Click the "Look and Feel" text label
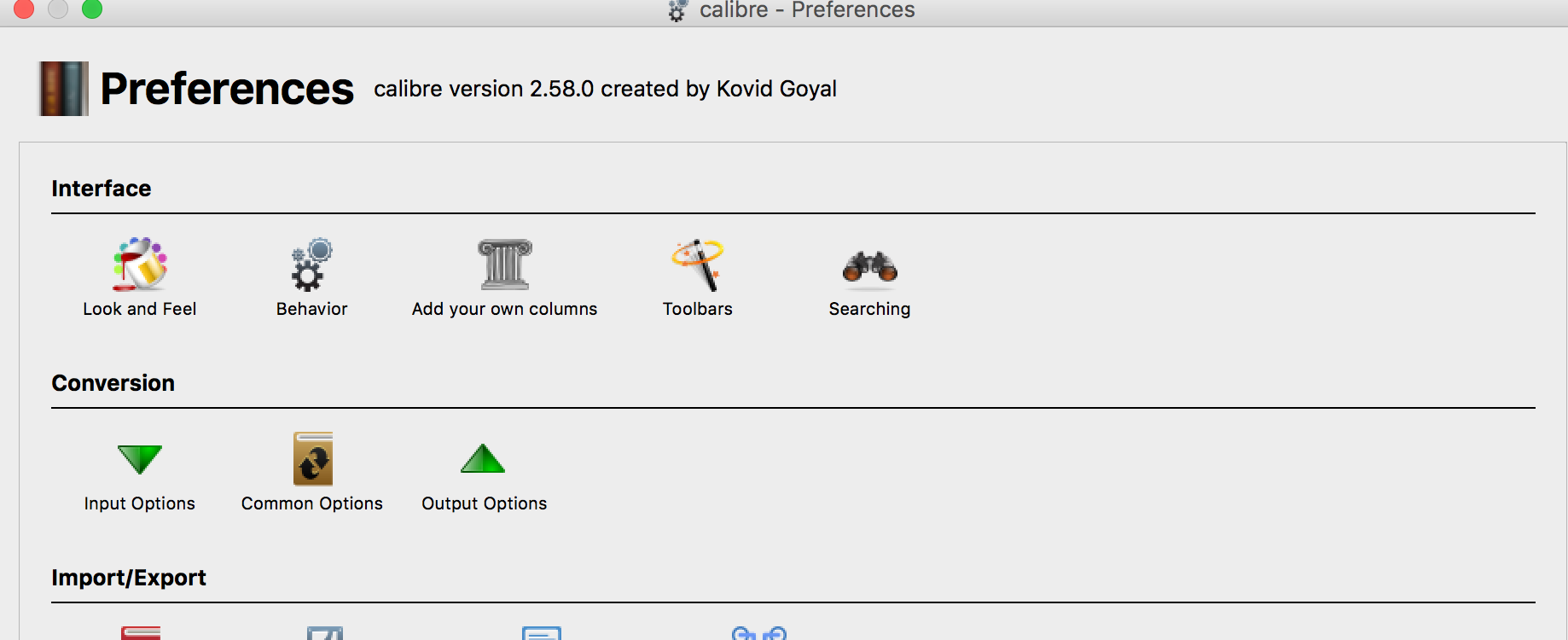Image resolution: width=1568 pixels, height=640 pixels. pyautogui.click(x=140, y=309)
